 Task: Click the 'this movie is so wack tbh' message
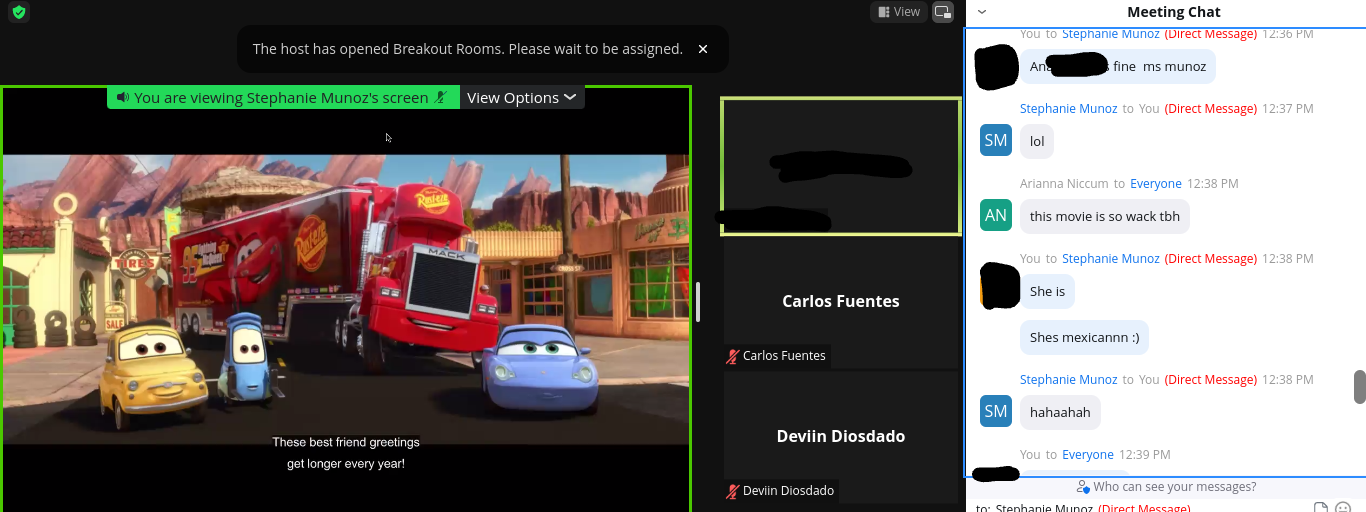(1105, 216)
